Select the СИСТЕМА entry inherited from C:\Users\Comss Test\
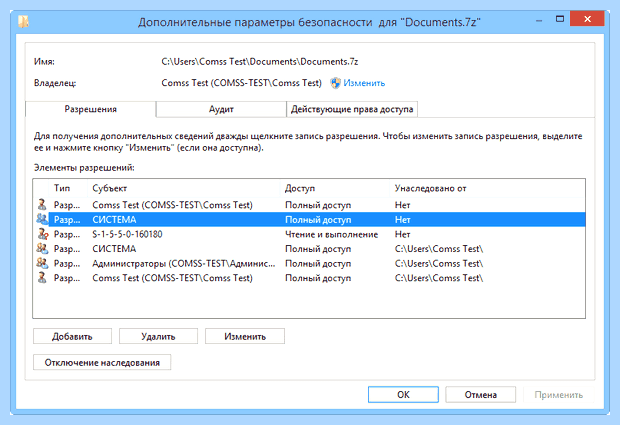 coord(309,249)
